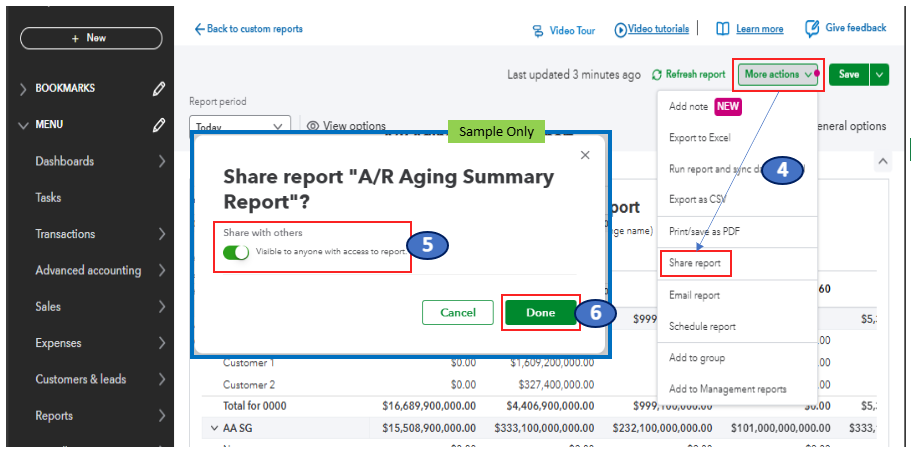Choose Share report menu item
The image size is (911, 450).
[695, 263]
